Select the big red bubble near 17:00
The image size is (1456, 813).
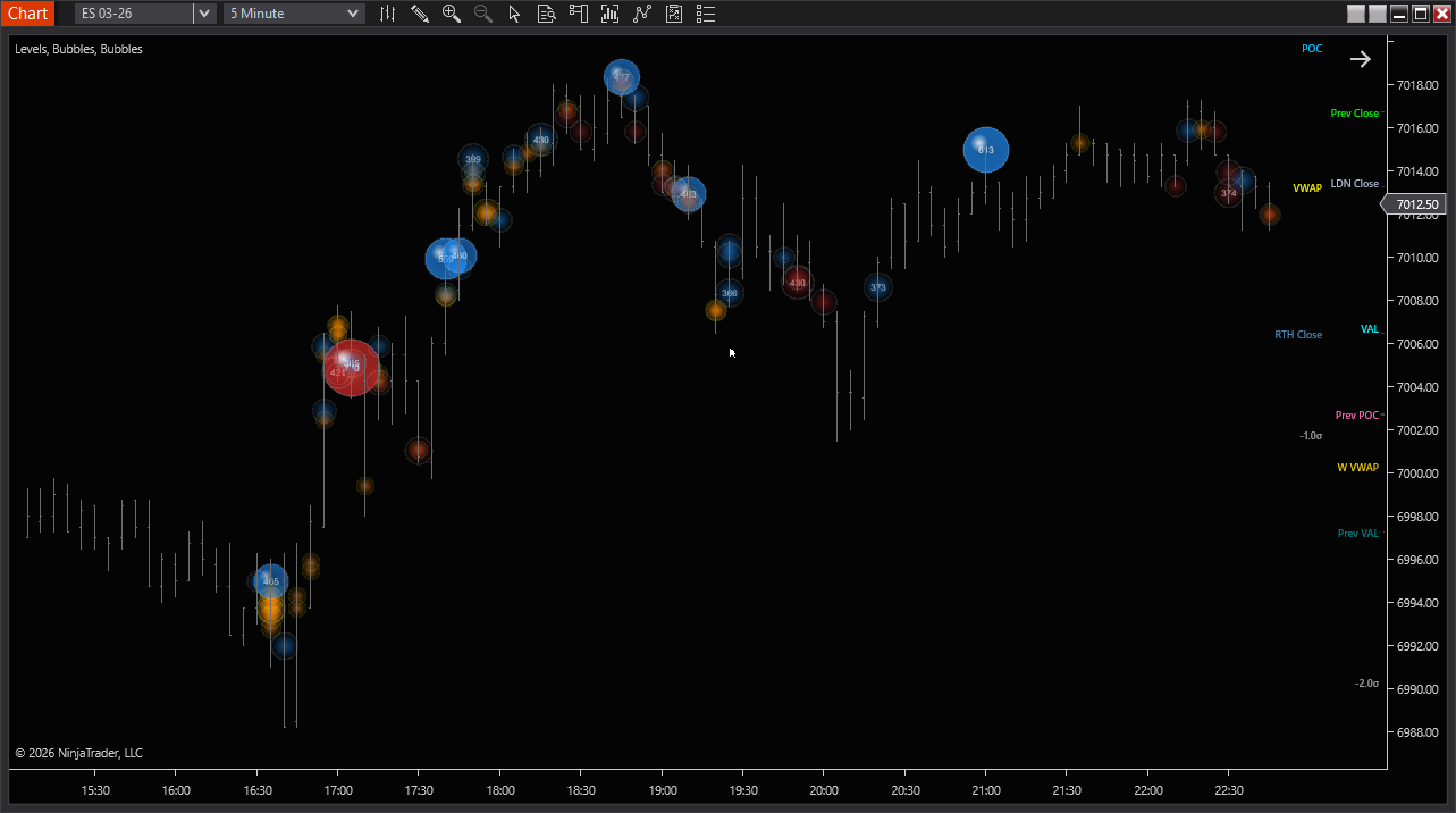[352, 368]
